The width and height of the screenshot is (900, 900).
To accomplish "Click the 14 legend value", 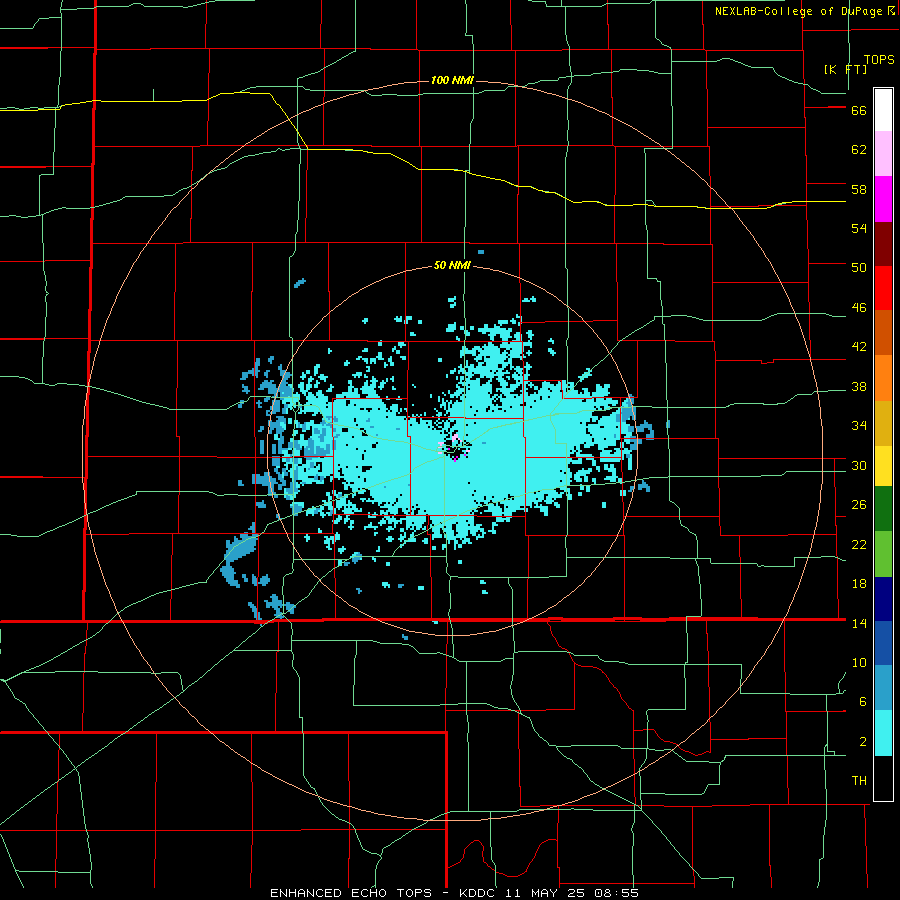I will click(859, 623).
